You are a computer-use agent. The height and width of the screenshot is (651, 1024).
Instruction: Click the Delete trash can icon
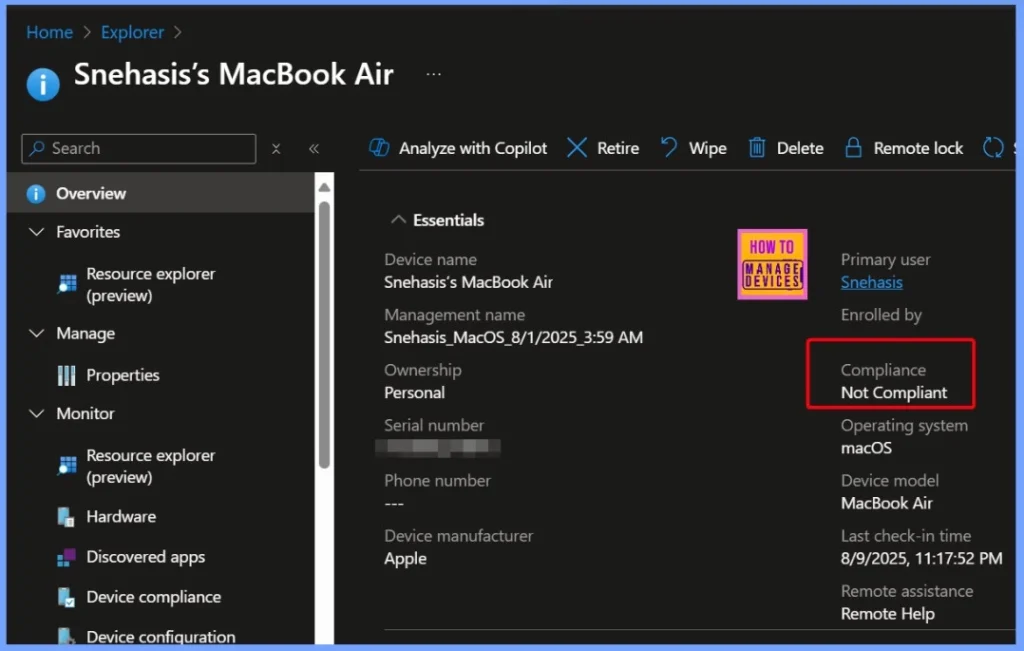tap(757, 148)
